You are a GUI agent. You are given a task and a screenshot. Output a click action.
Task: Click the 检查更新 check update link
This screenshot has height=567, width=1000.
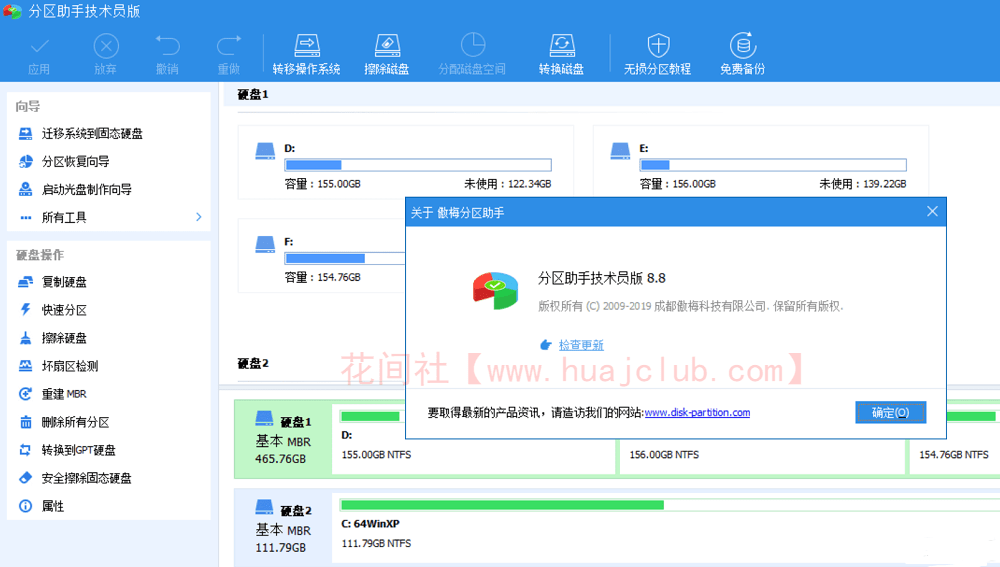581,345
